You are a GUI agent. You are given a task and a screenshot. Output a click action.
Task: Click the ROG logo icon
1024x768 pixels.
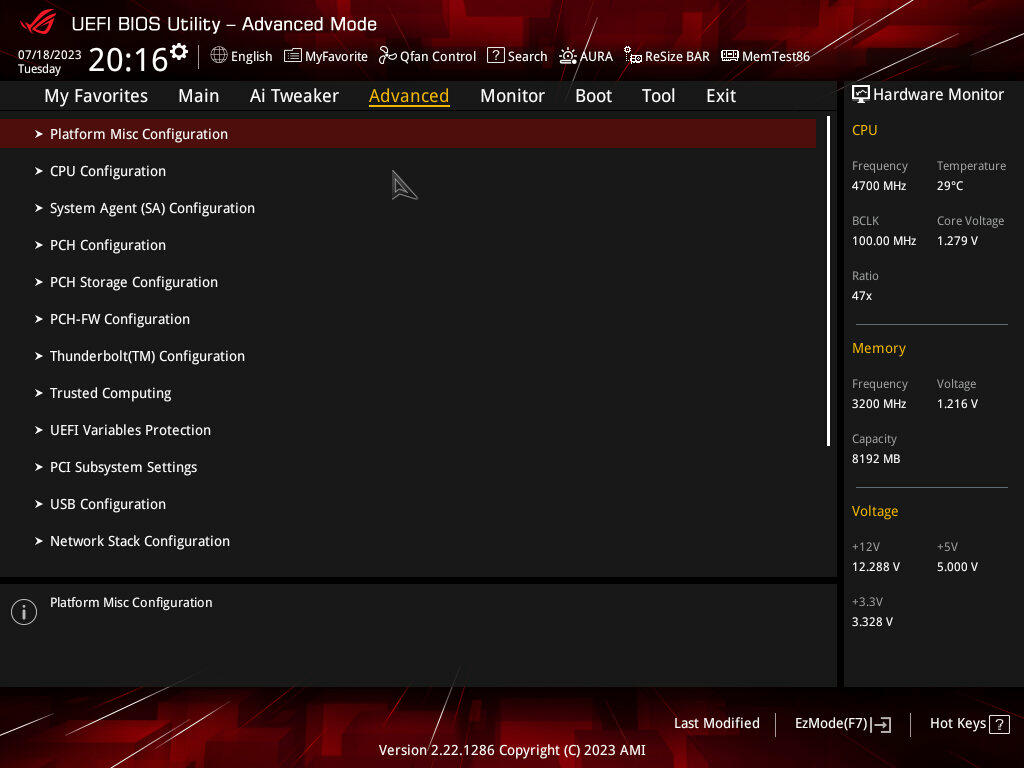tap(38, 22)
